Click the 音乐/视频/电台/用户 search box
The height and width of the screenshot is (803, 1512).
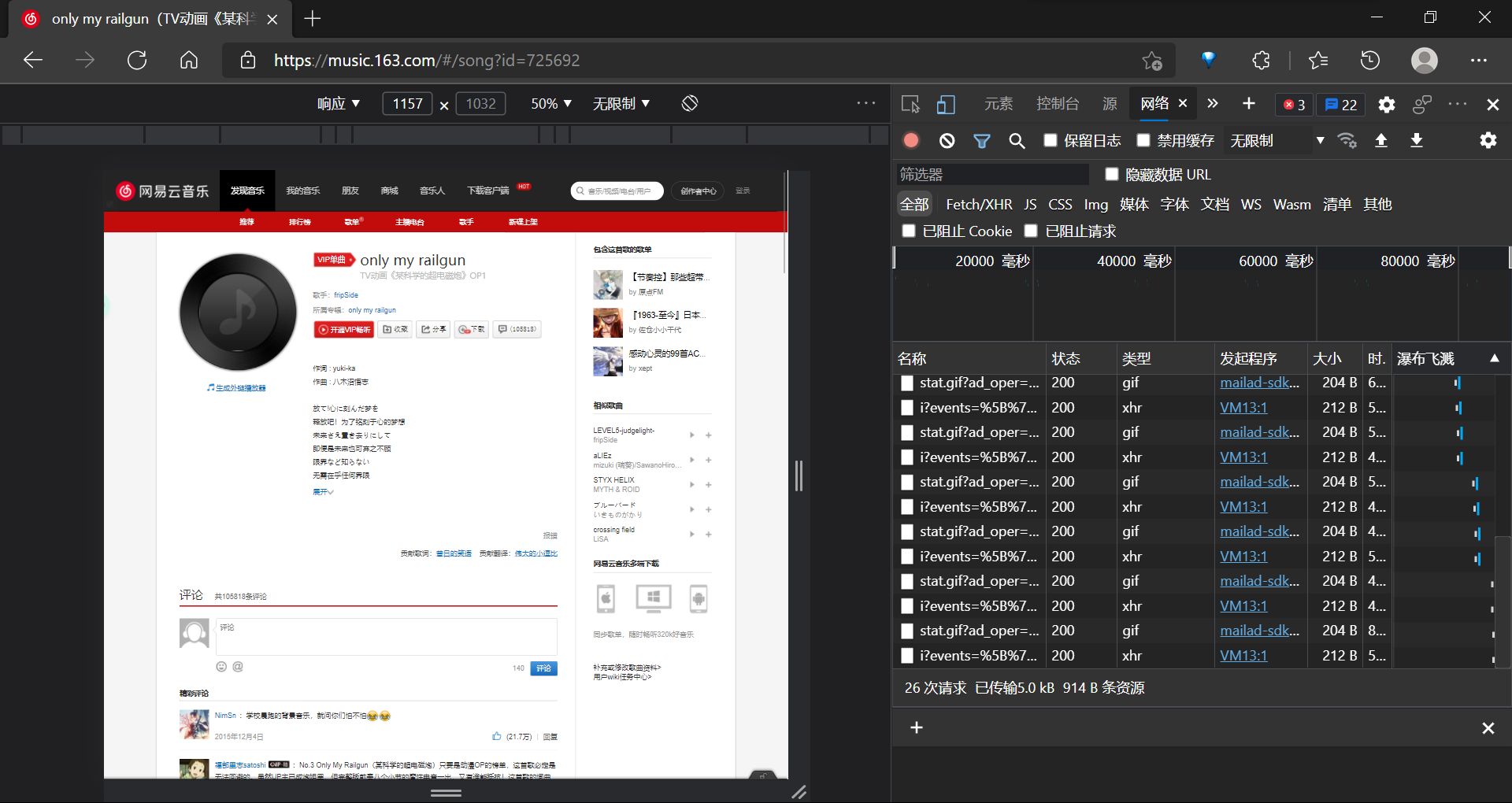pyautogui.click(x=617, y=191)
